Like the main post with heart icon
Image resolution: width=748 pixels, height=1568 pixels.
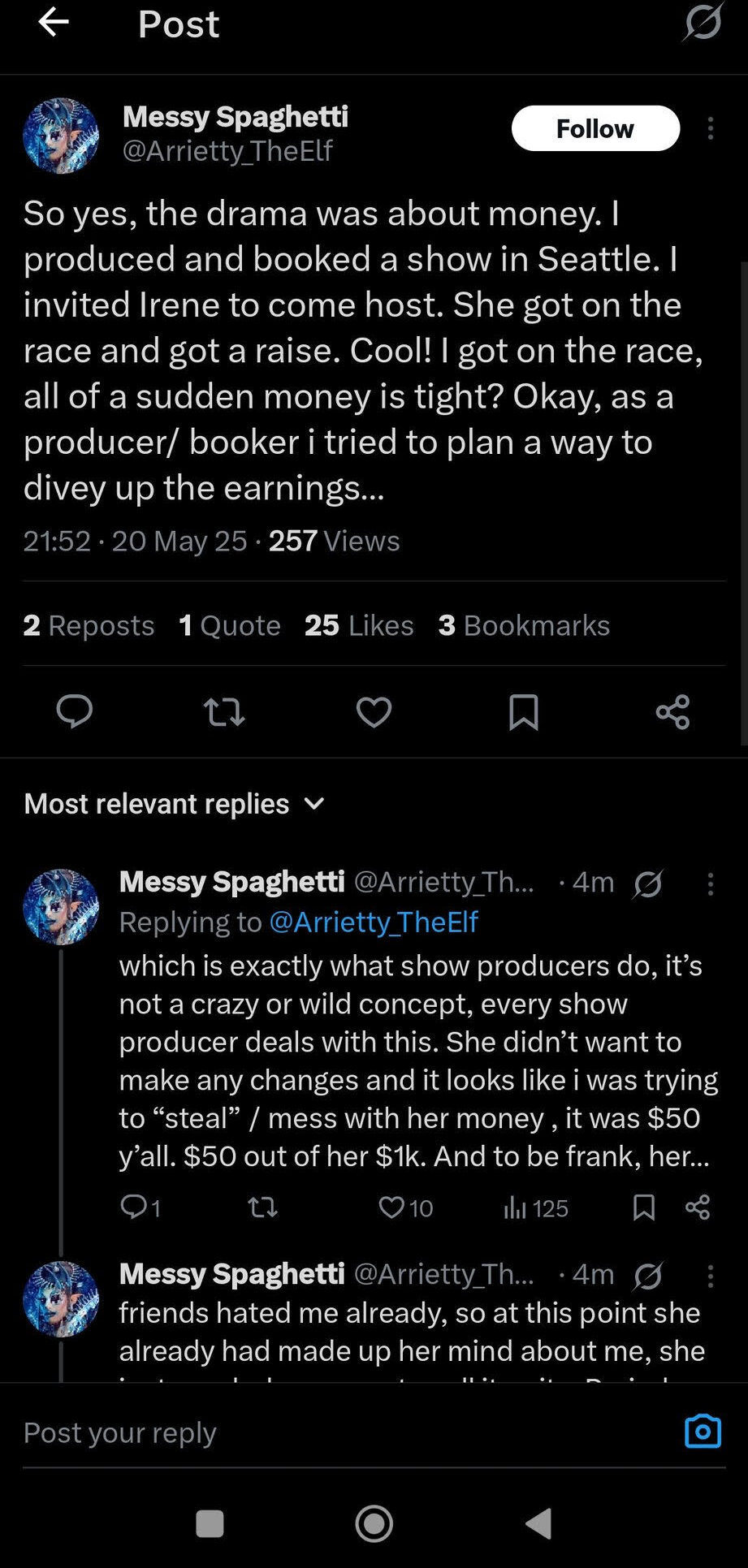pos(374,712)
